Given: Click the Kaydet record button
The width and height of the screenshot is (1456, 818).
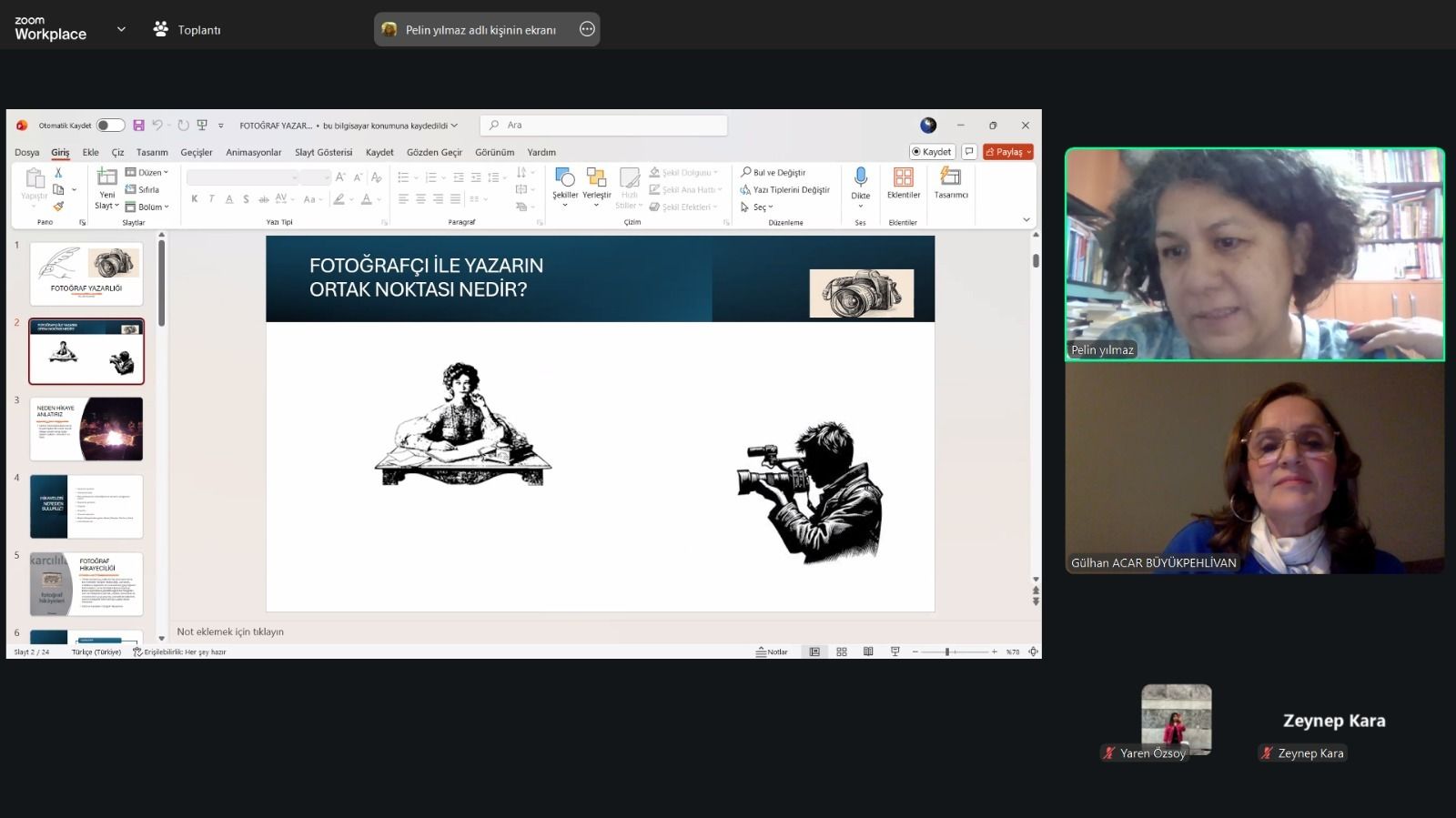Looking at the screenshot, I should (x=932, y=152).
